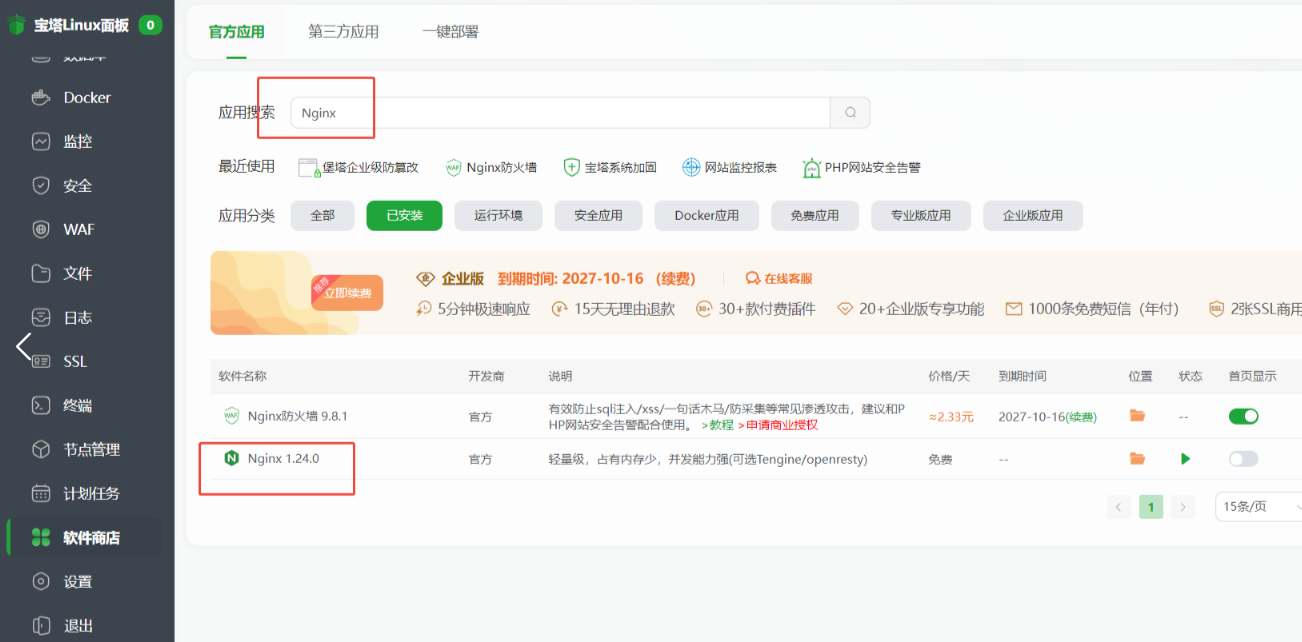Open folder location for Nginx 1.24.0 row
The width and height of the screenshot is (1302, 642).
(1137, 459)
